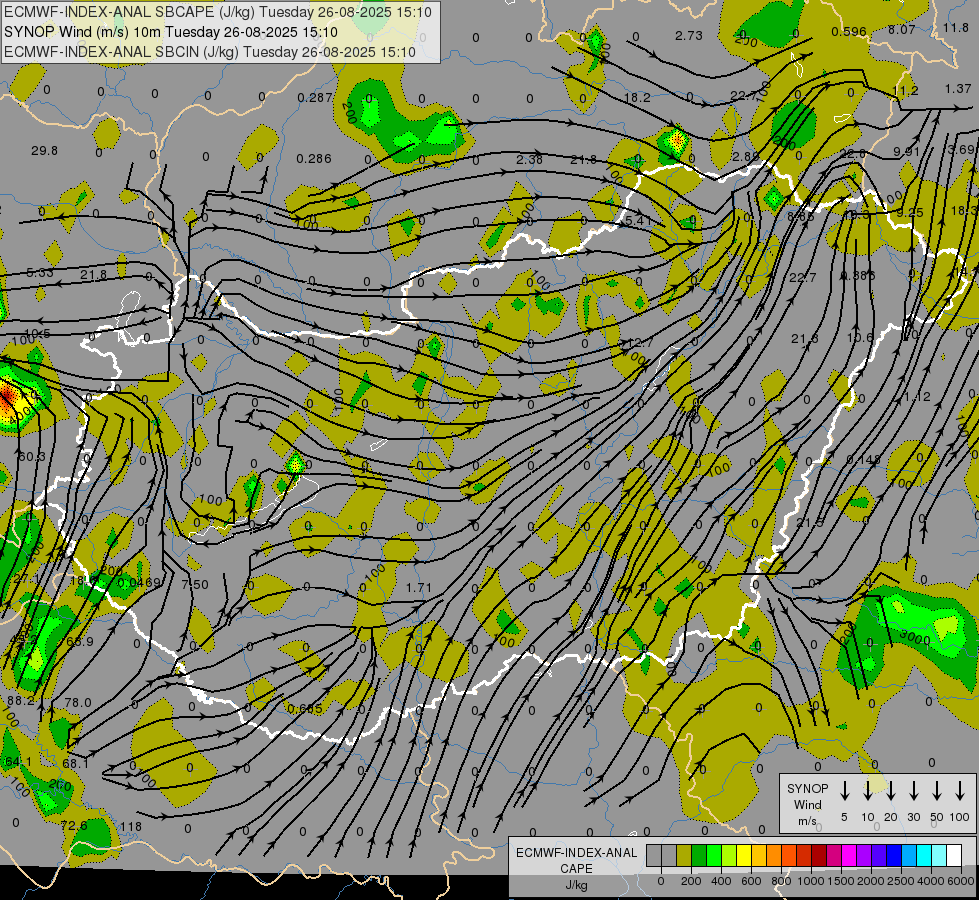Click the 0.286 value on the map
The image size is (979, 900).
(x=314, y=159)
